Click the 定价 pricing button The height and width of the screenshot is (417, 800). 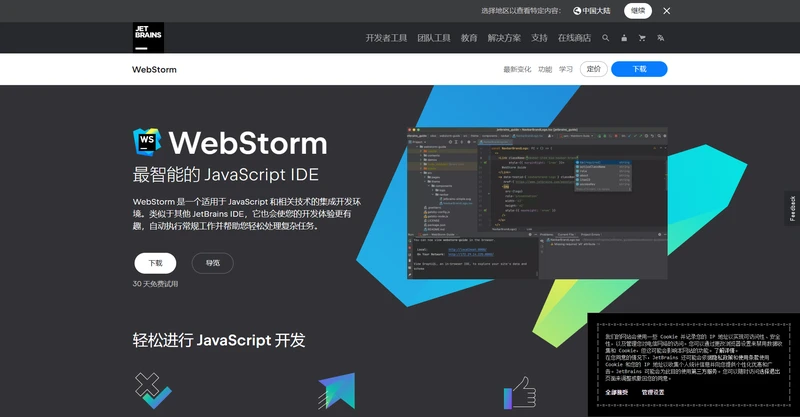pos(593,69)
